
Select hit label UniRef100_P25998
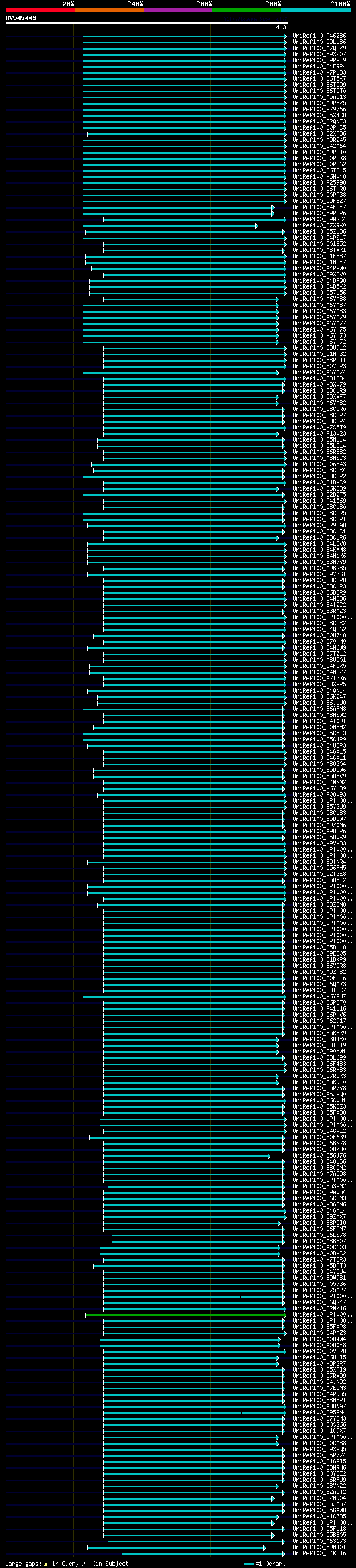[319, 182]
